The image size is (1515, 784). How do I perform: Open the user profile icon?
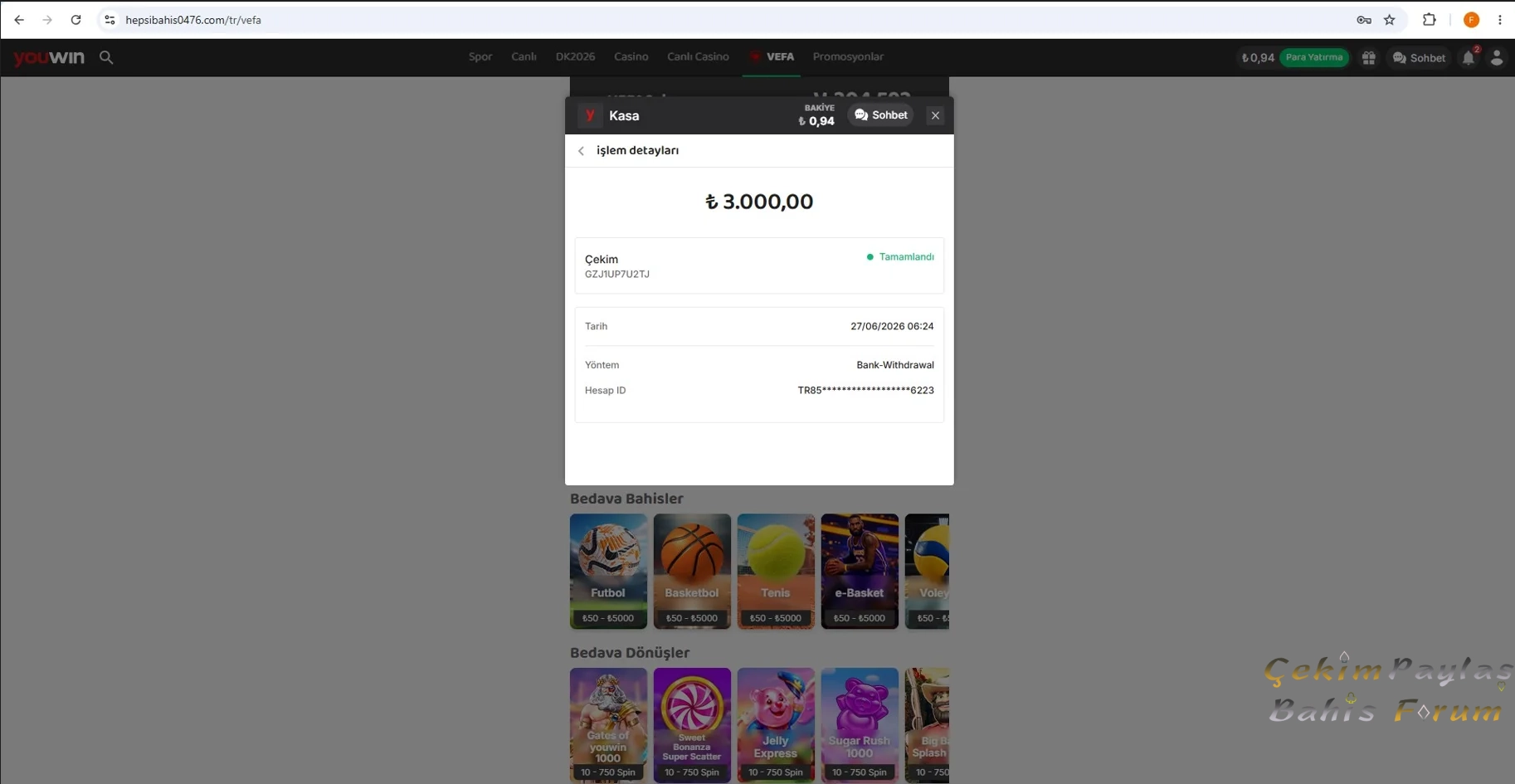(x=1497, y=57)
